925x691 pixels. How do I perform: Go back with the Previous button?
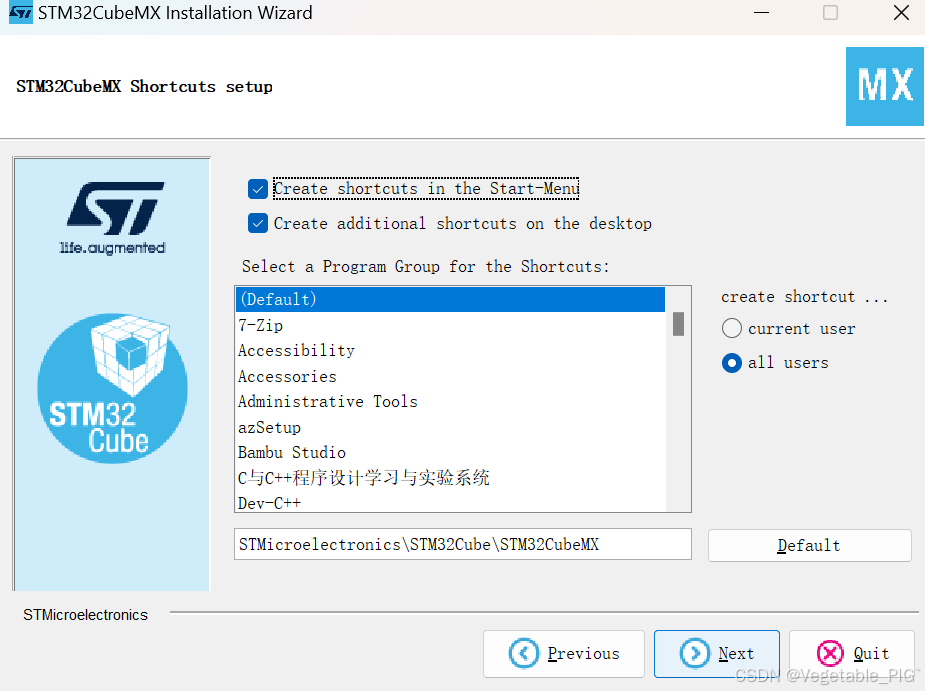(x=563, y=654)
